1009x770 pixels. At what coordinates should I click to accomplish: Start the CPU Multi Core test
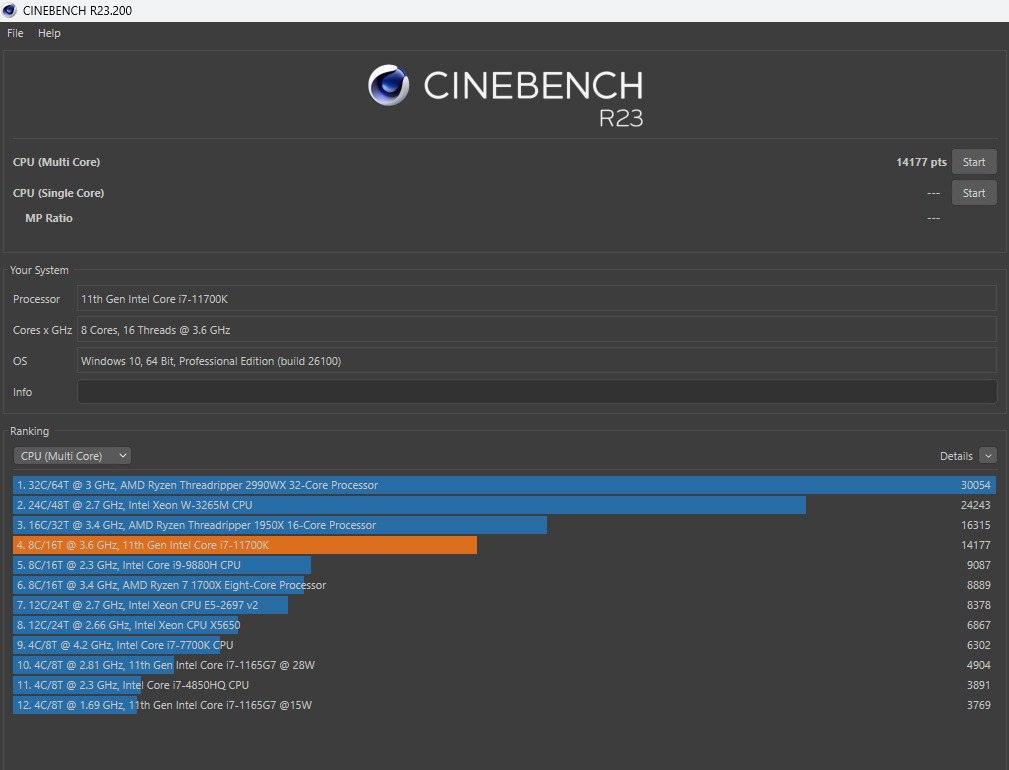[974, 162]
